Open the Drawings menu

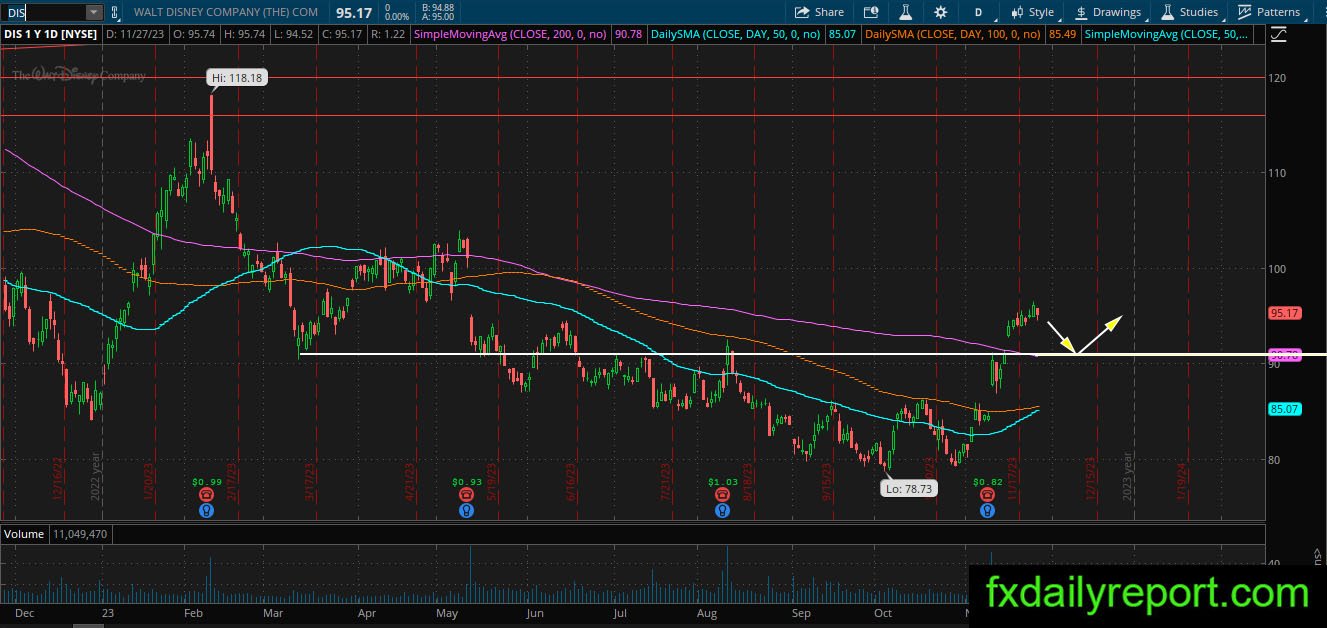pyautogui.click(x=1108, y=12)
